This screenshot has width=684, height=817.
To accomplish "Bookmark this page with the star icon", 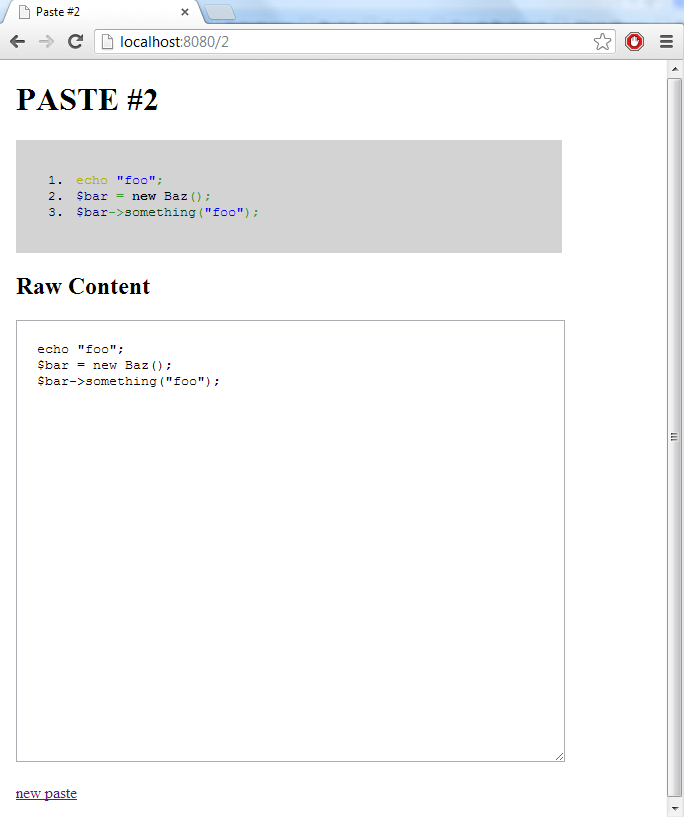I will tap(602, 41).
